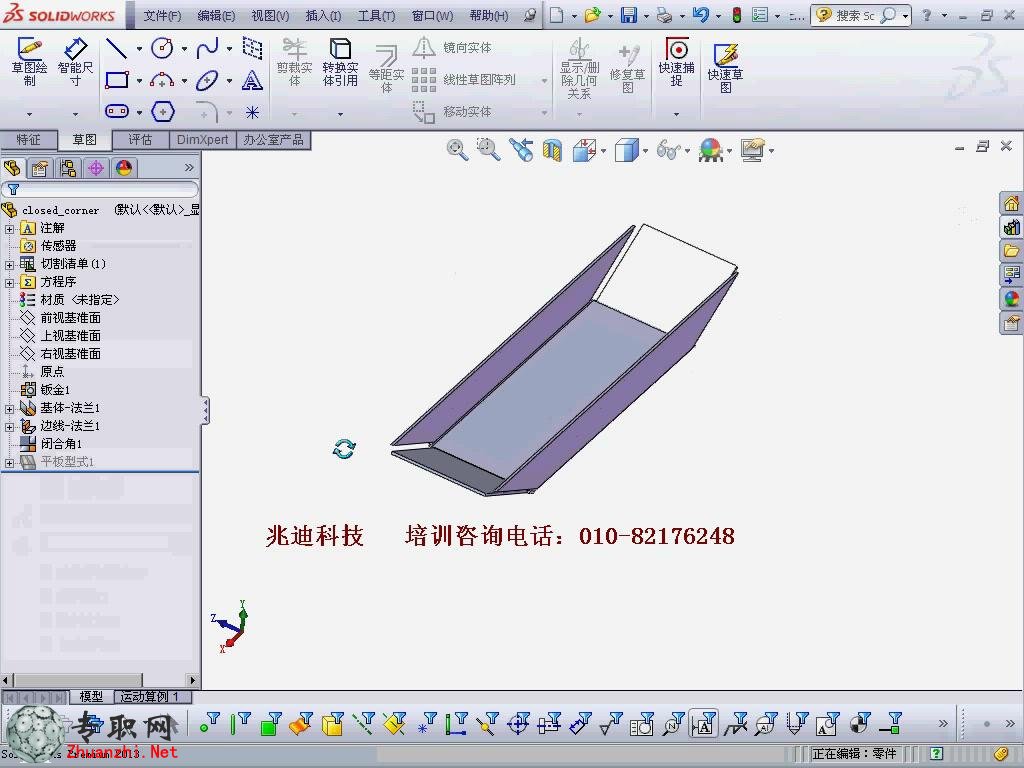Select the Arc sketch tool
This screenshot has height=768, width=1024.
(162, 80)
